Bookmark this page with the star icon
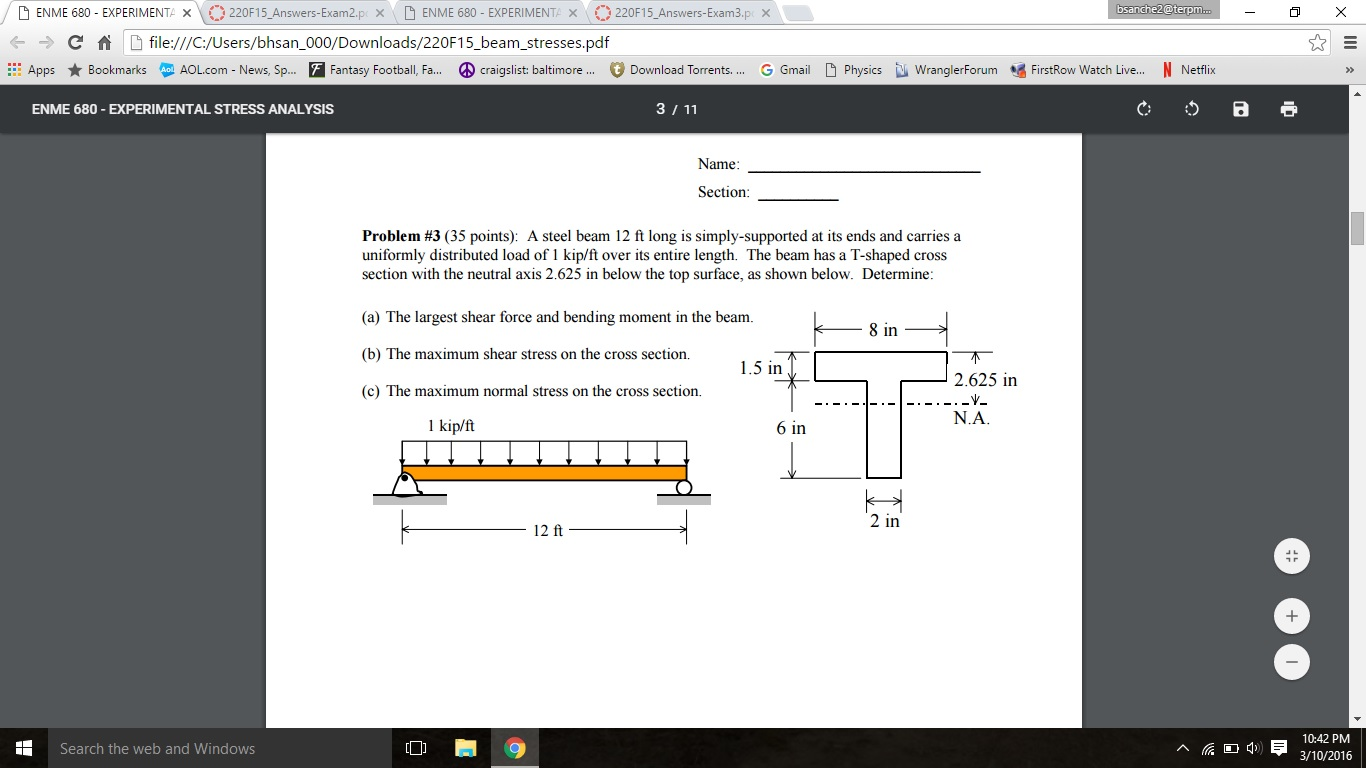The image size is (1366, 768). tap(1318, 42)
